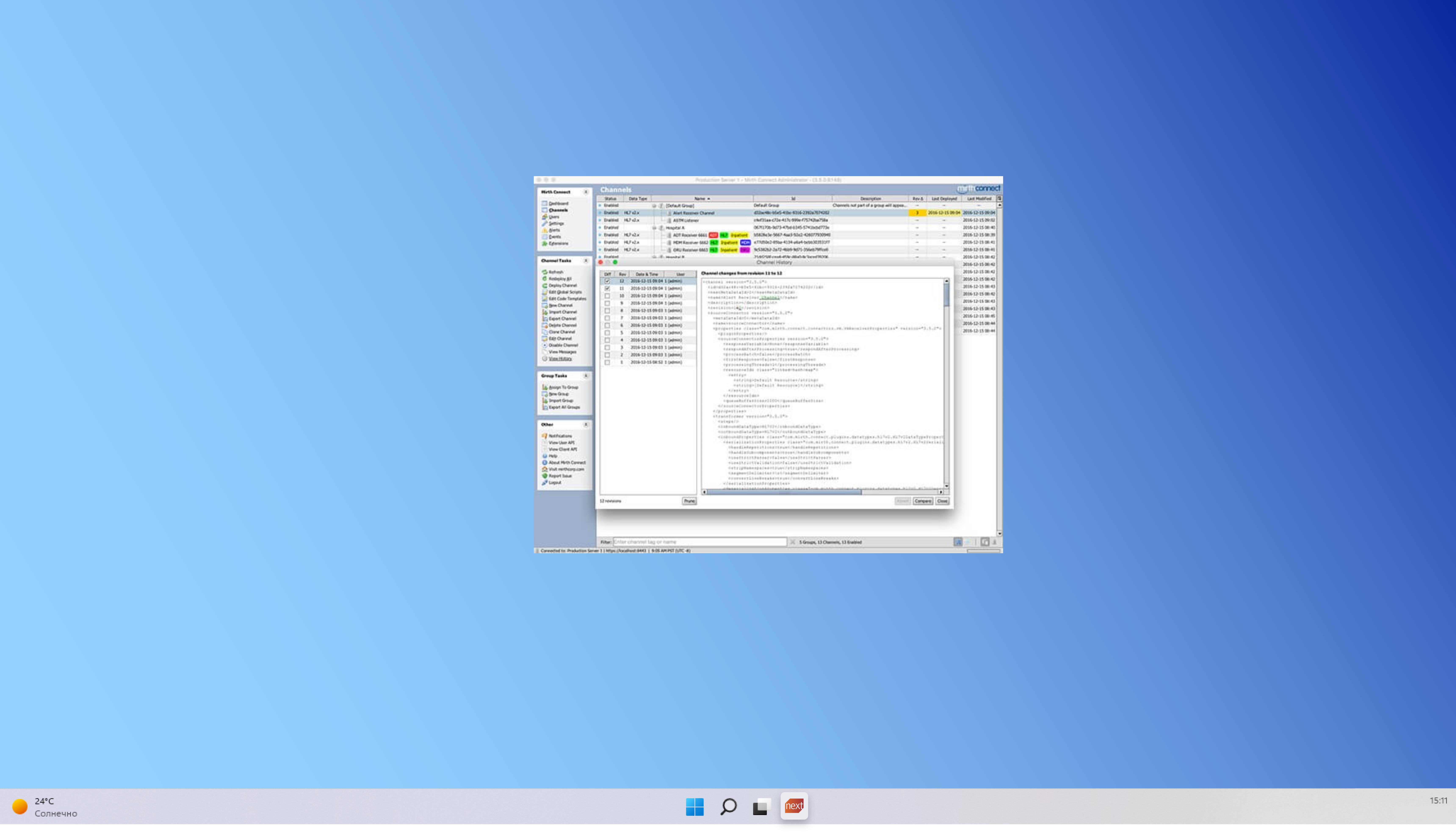Click Edit Channel task
The width and height of the screenshot is (1456, 835).
557,339
